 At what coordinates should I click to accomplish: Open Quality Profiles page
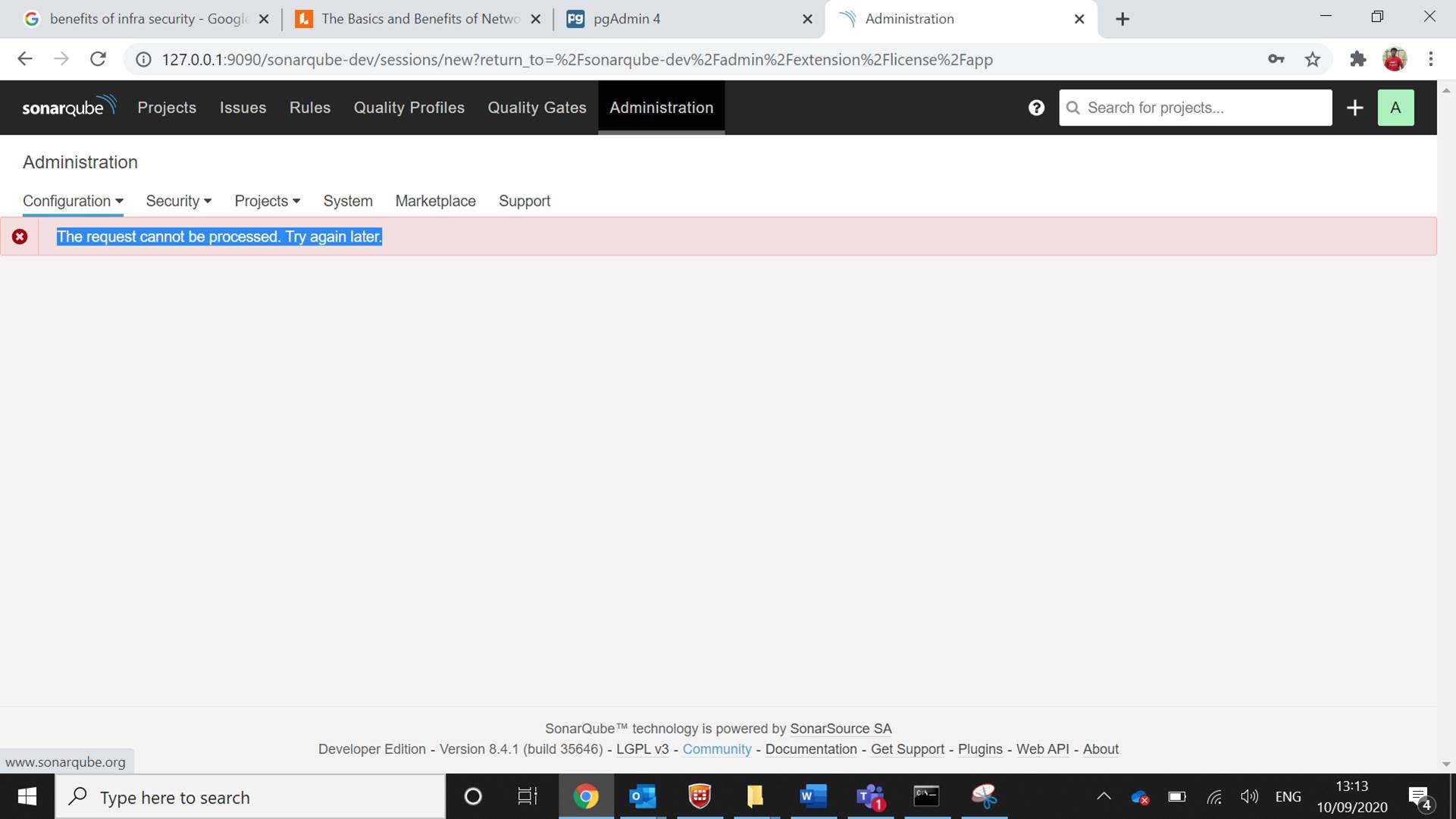click(x=409, y=108)
